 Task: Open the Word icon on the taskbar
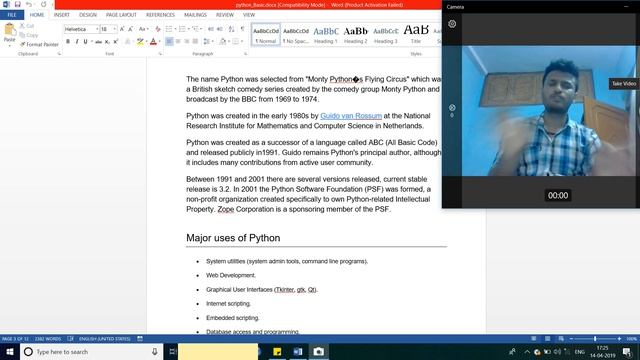coord(298,352)
